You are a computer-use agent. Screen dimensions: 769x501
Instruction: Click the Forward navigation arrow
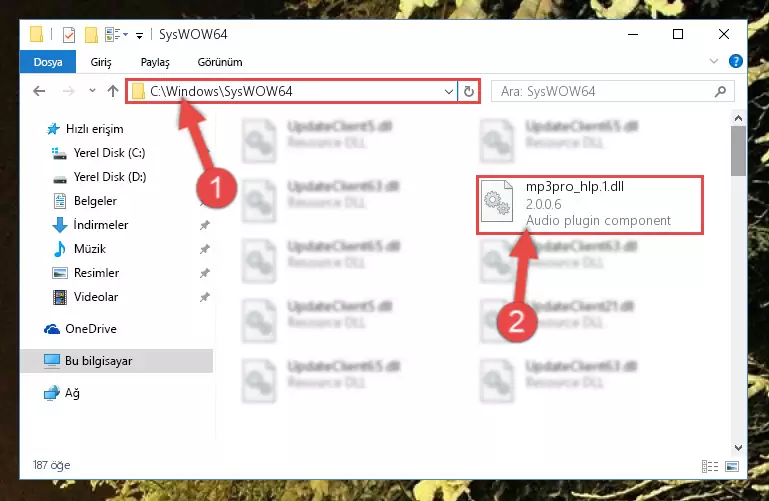[69, 91]
